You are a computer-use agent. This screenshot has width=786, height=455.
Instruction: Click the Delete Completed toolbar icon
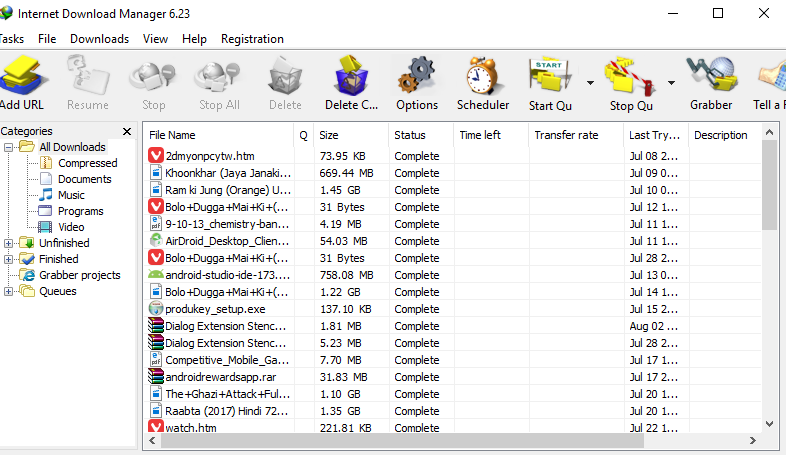(x=351, y=75)
